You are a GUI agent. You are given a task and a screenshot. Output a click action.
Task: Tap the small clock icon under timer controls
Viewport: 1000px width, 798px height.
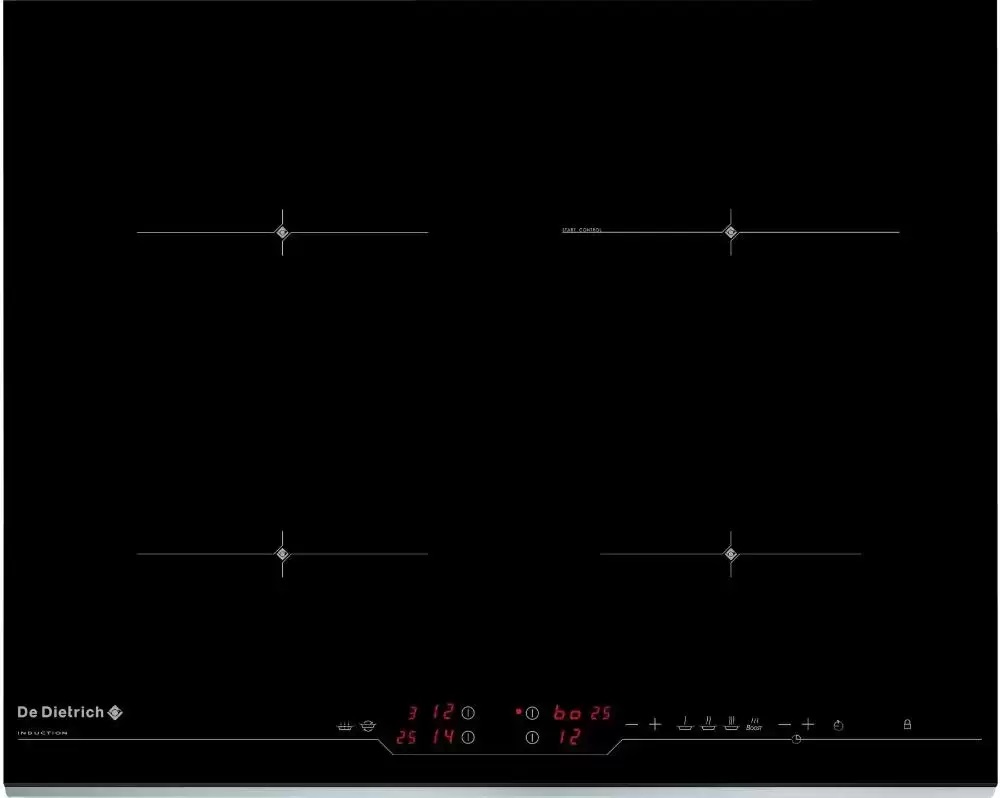tap(796, 739)
